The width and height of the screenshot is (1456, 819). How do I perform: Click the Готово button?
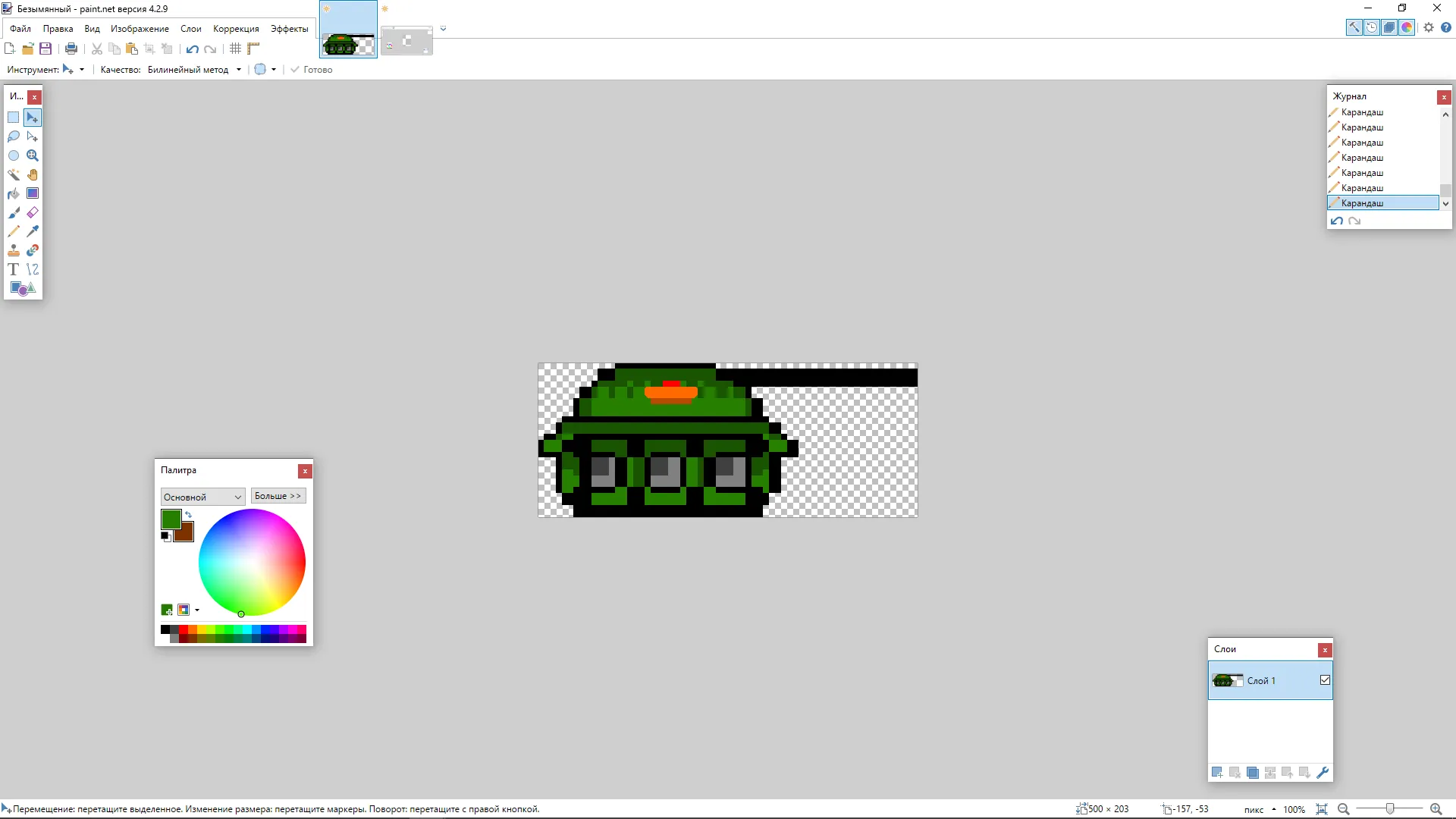pyautogui.click(x=312, y=70)
